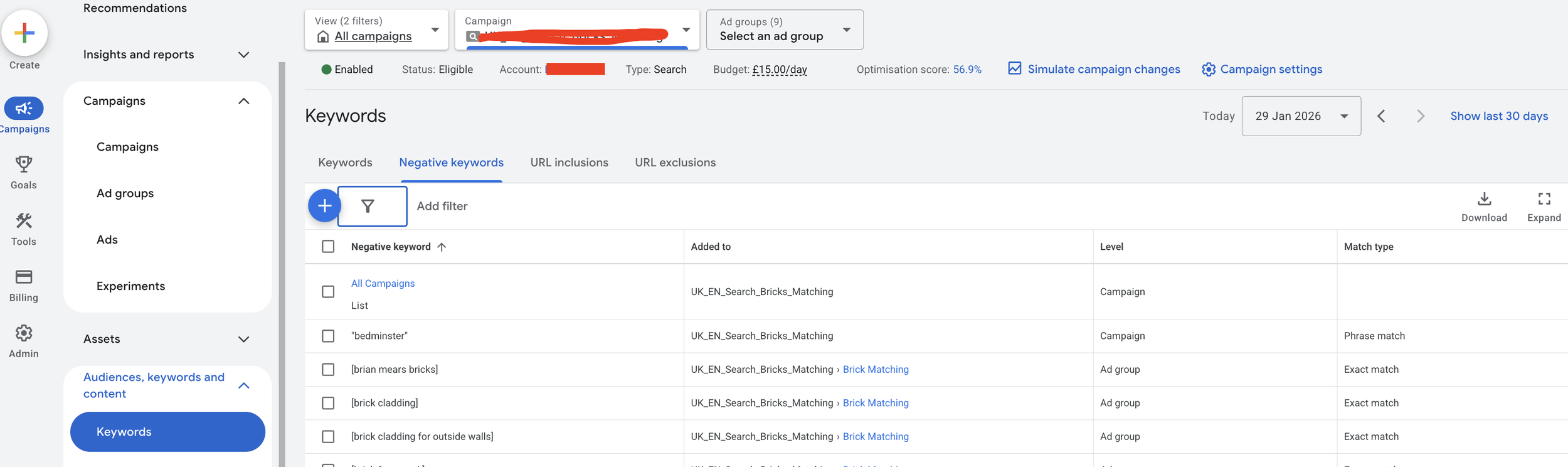
Task: Click the filter funnel icon
Action: [x=368, y=206]
